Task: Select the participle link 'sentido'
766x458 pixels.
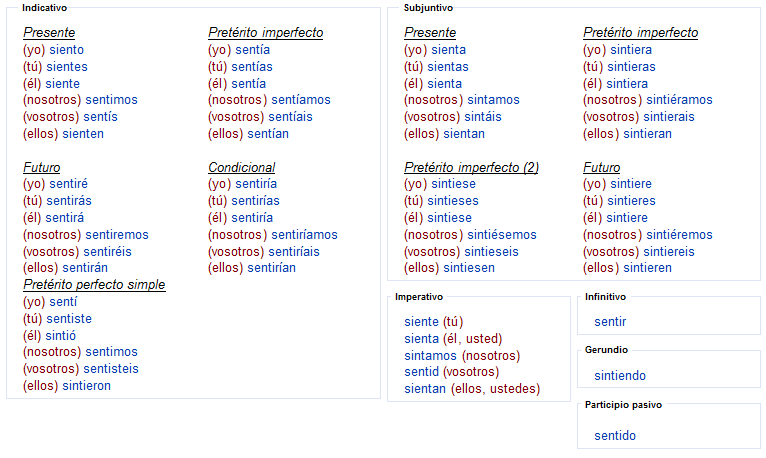Action: 615,436
